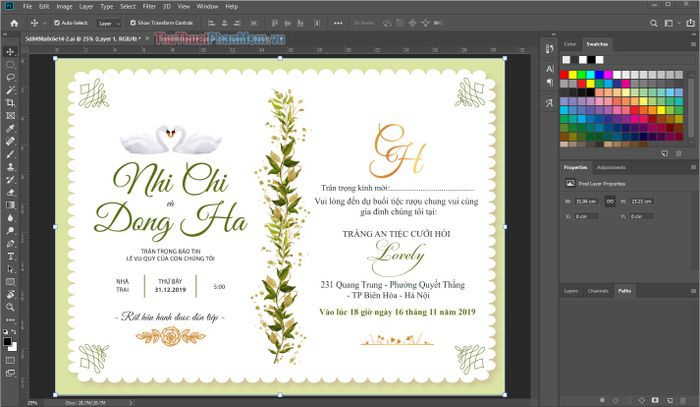Viewport: 700px width, 407px height.
Task: Click the Home icon in options bar
Action: 12,21
